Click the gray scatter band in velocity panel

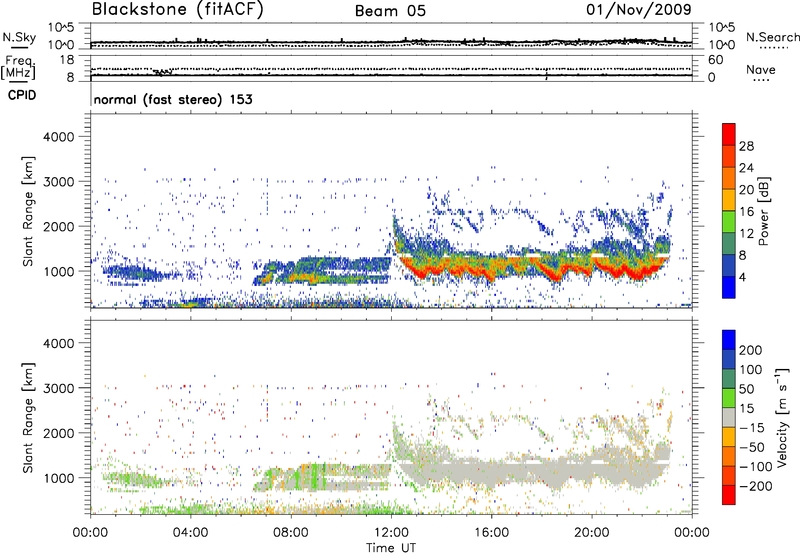531,472
